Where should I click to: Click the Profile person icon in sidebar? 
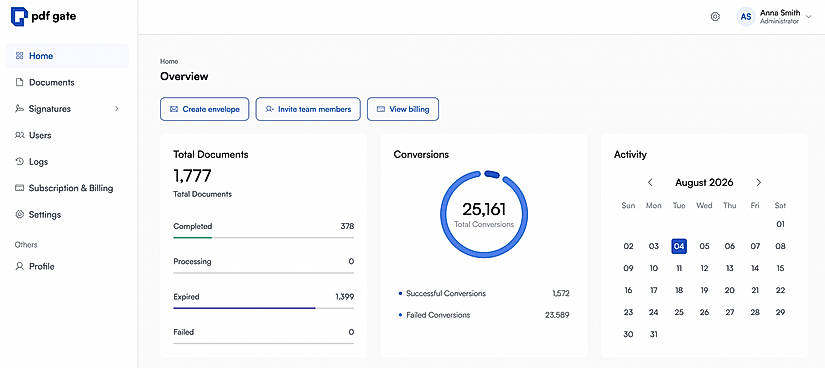(19, 266)
